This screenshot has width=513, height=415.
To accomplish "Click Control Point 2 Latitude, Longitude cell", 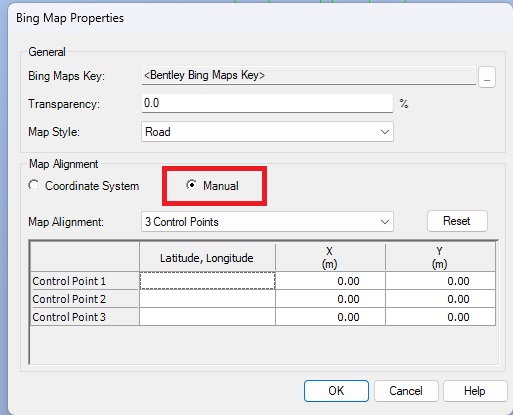I will (x=207, y=299).
